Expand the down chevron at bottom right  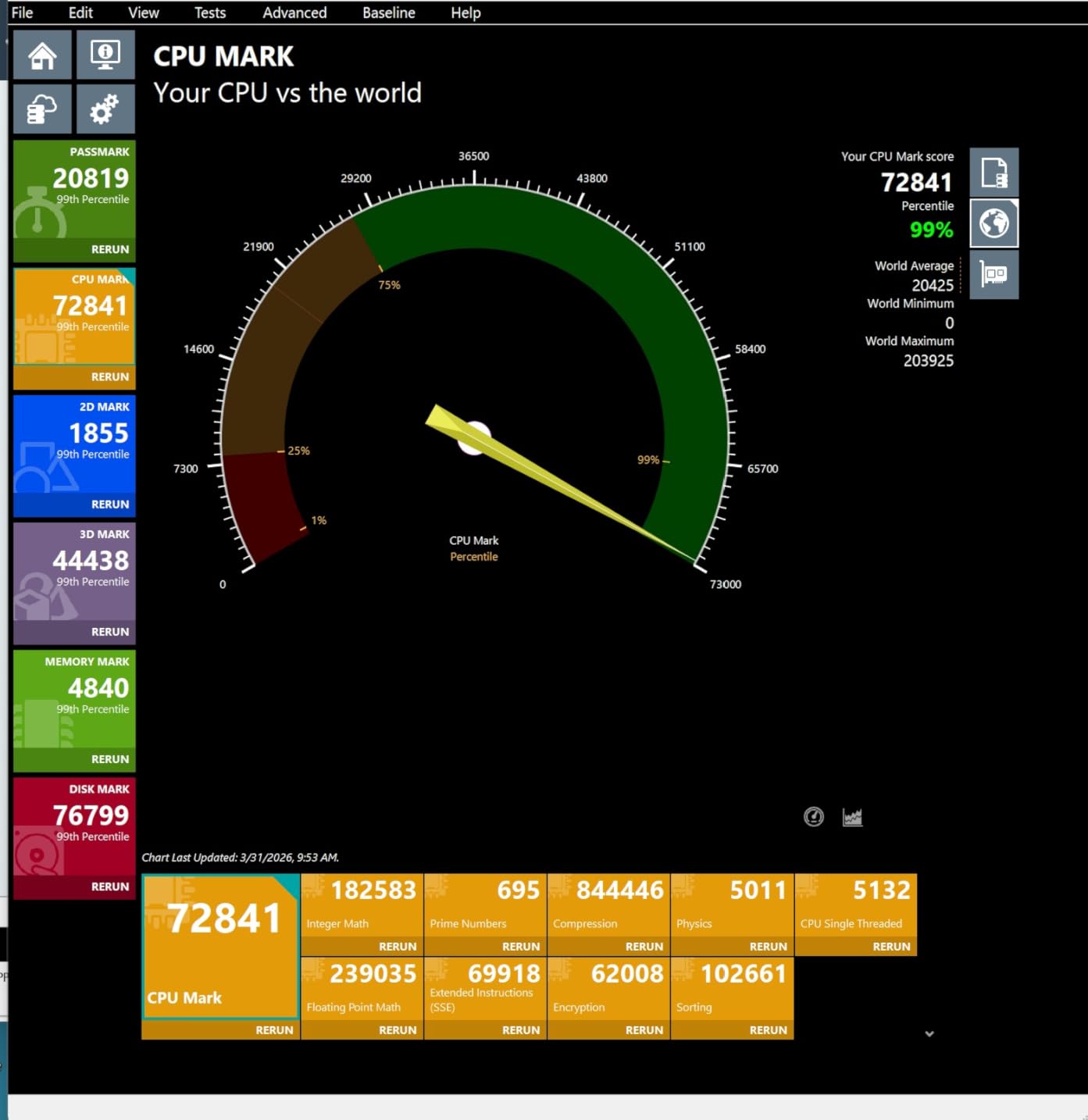coord(929,1034)
